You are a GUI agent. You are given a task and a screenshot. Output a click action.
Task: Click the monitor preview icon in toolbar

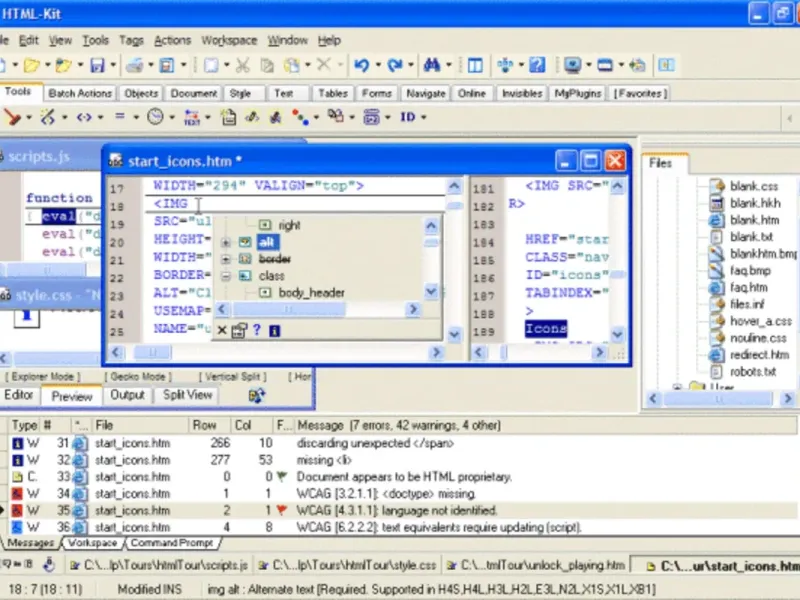tap(572, 65)
